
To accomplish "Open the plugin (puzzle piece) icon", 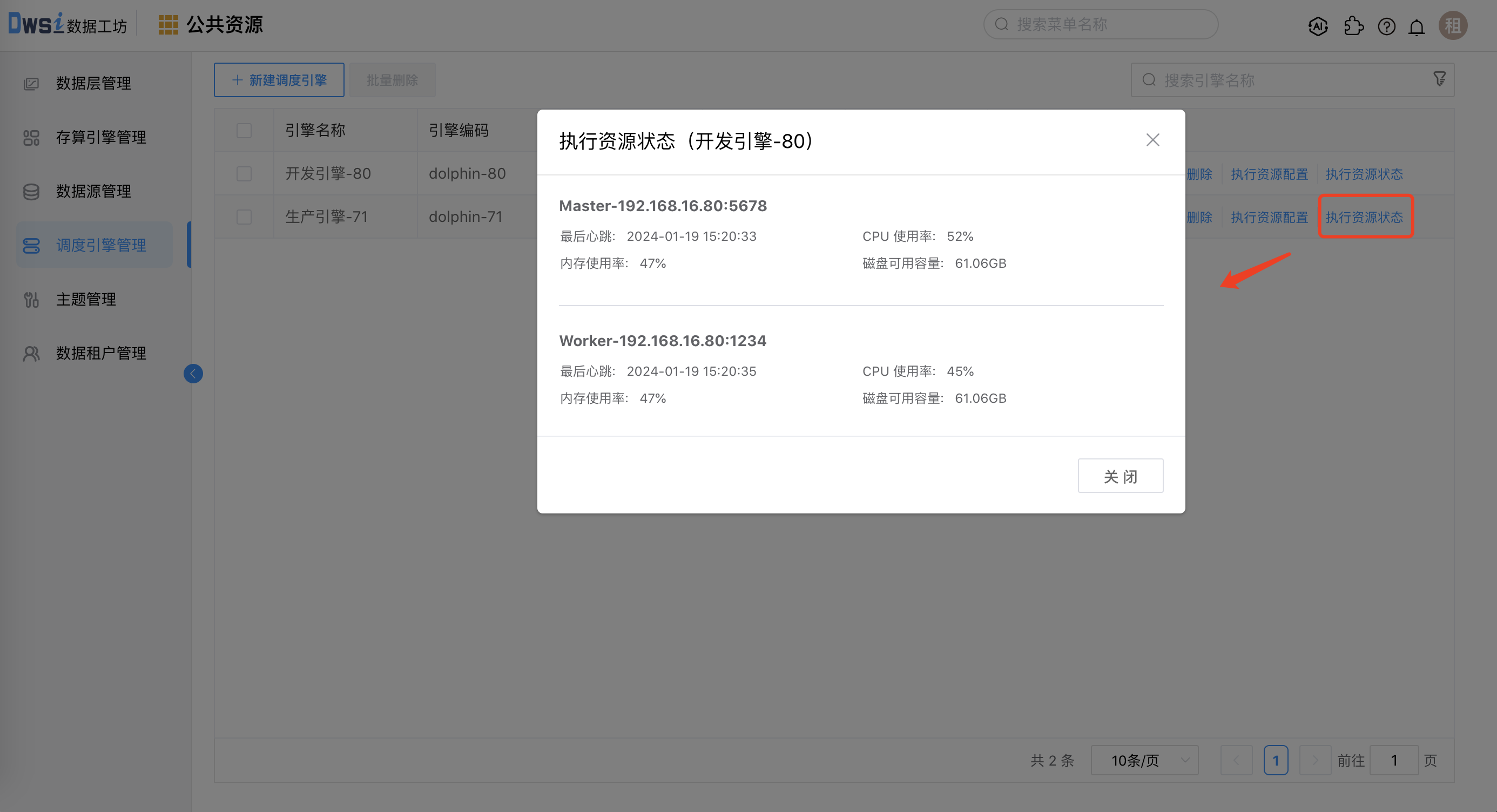I will point(1354,26).
